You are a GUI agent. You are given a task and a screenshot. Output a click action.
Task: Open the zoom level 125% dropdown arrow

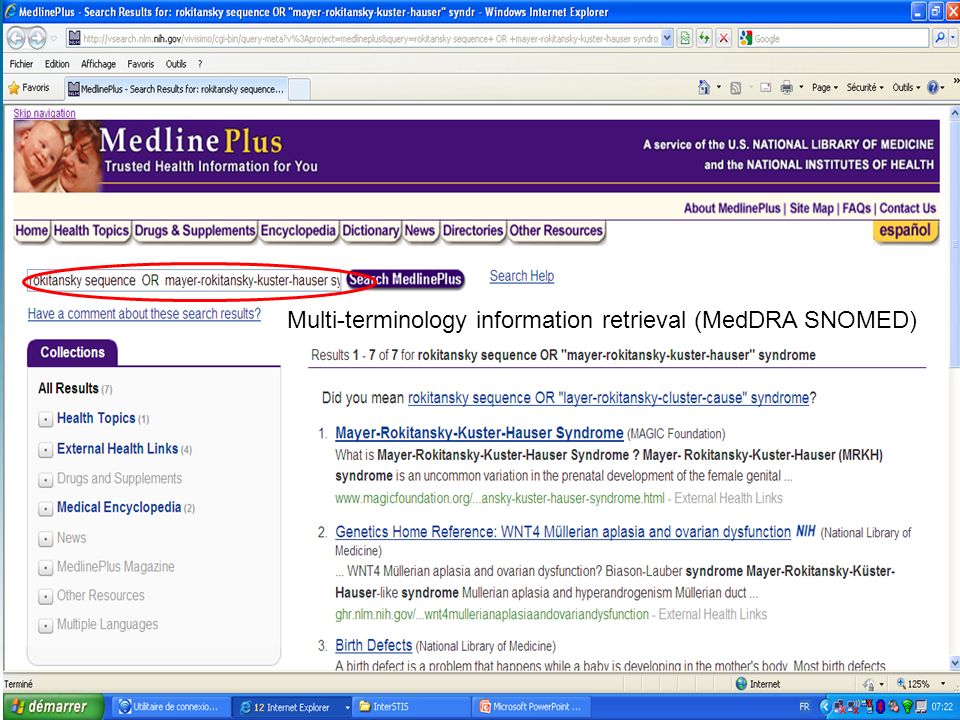click(x=943, y=684)
